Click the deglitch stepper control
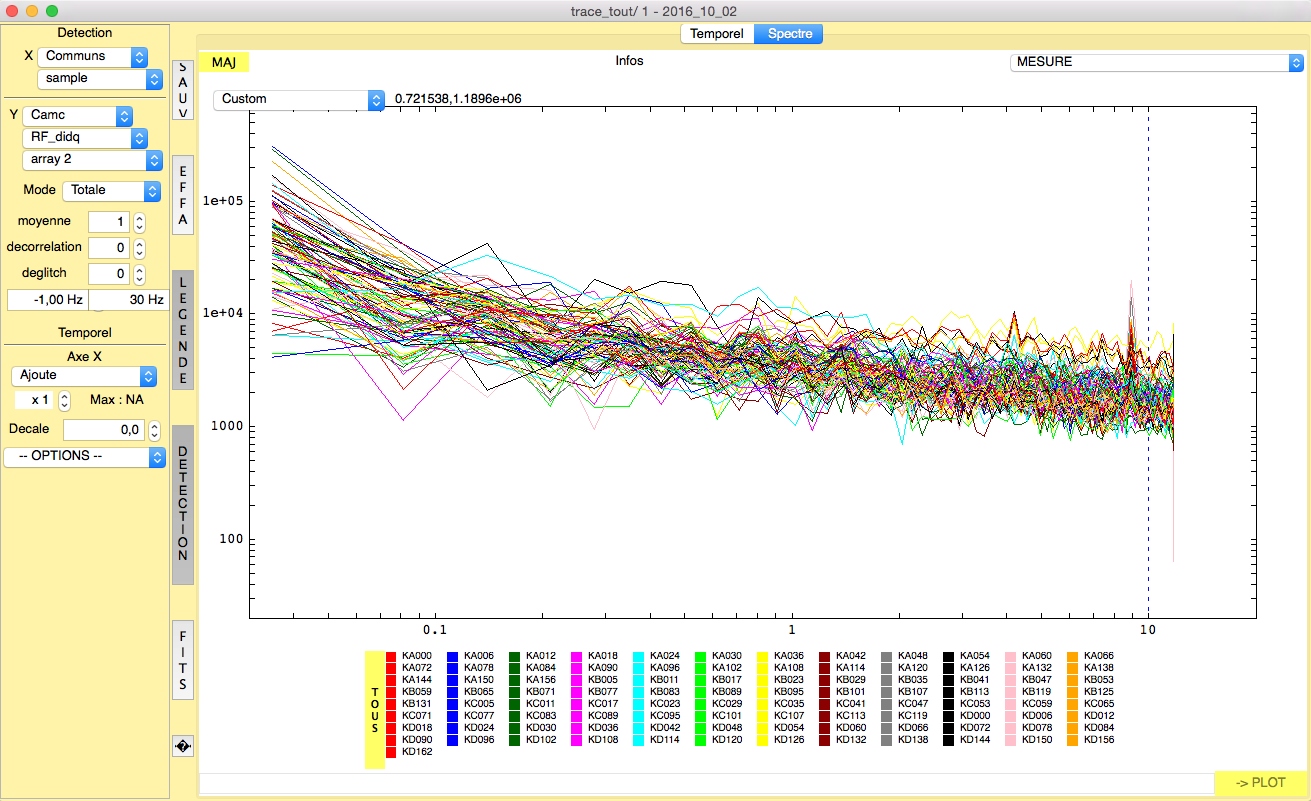This screenshot has width=1311, height=801. pos(140,274)
